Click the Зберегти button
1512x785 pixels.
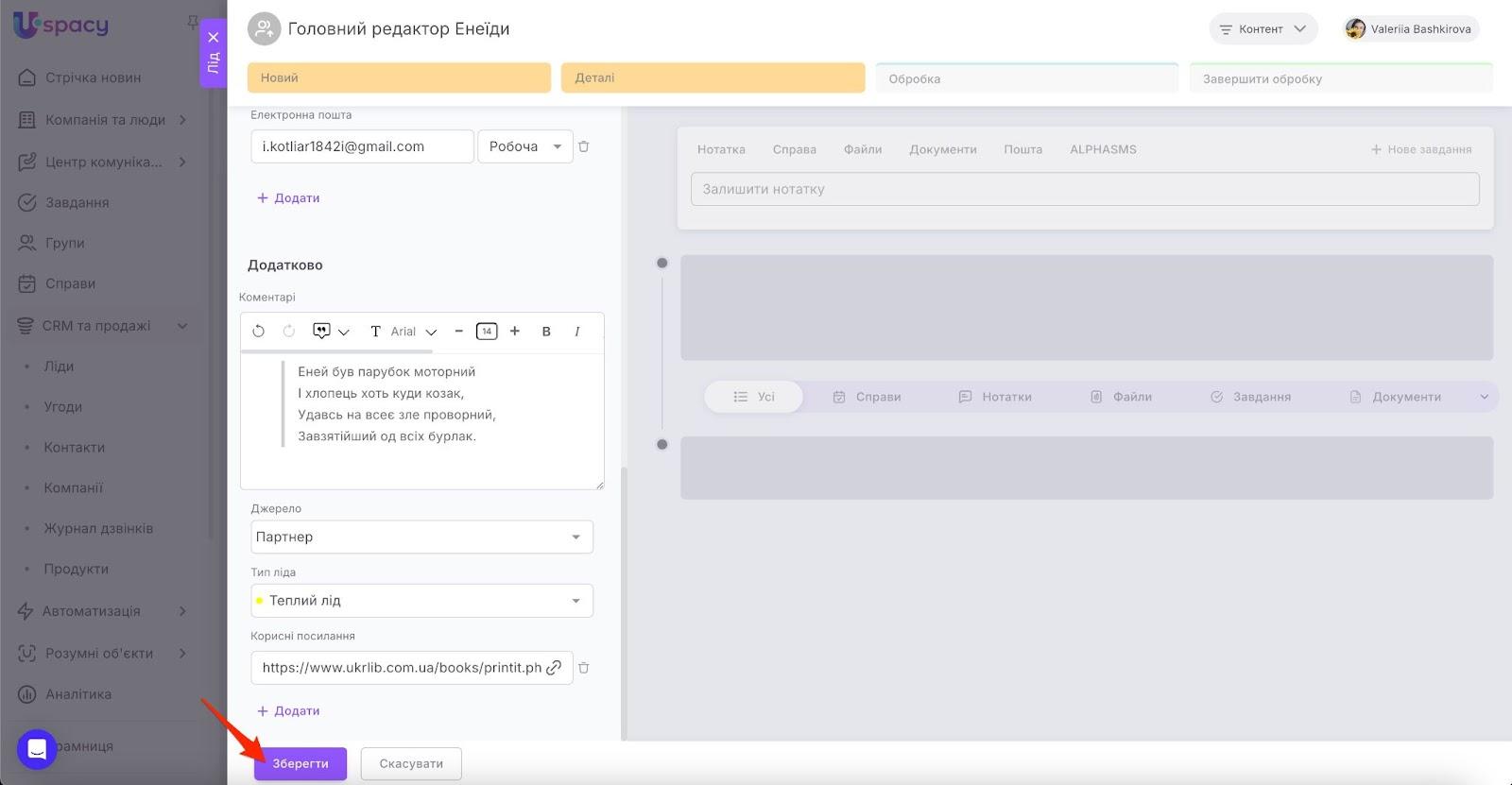[x=301, y=763]
